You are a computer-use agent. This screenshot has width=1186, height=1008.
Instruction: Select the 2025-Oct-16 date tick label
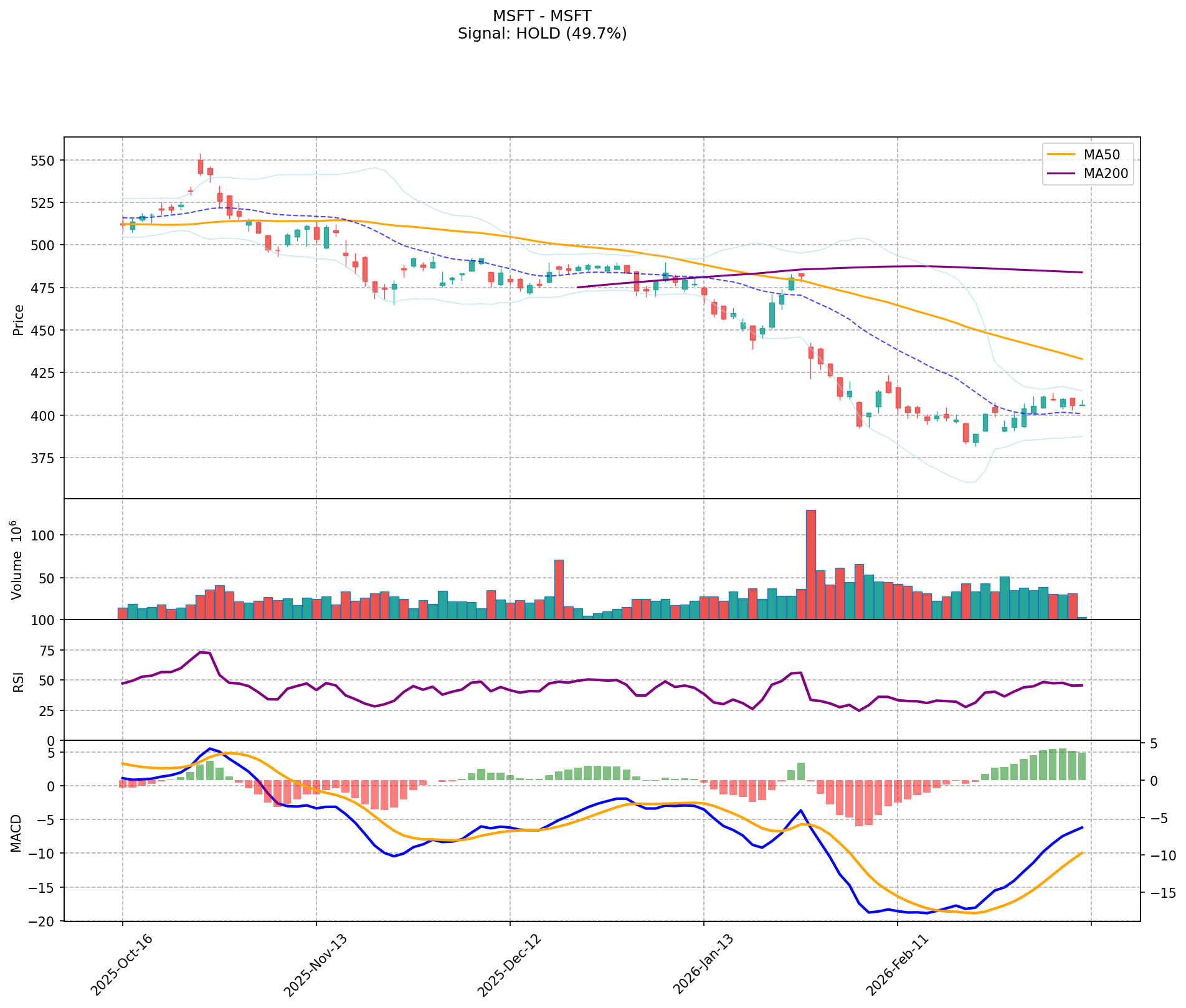point(121,964)
